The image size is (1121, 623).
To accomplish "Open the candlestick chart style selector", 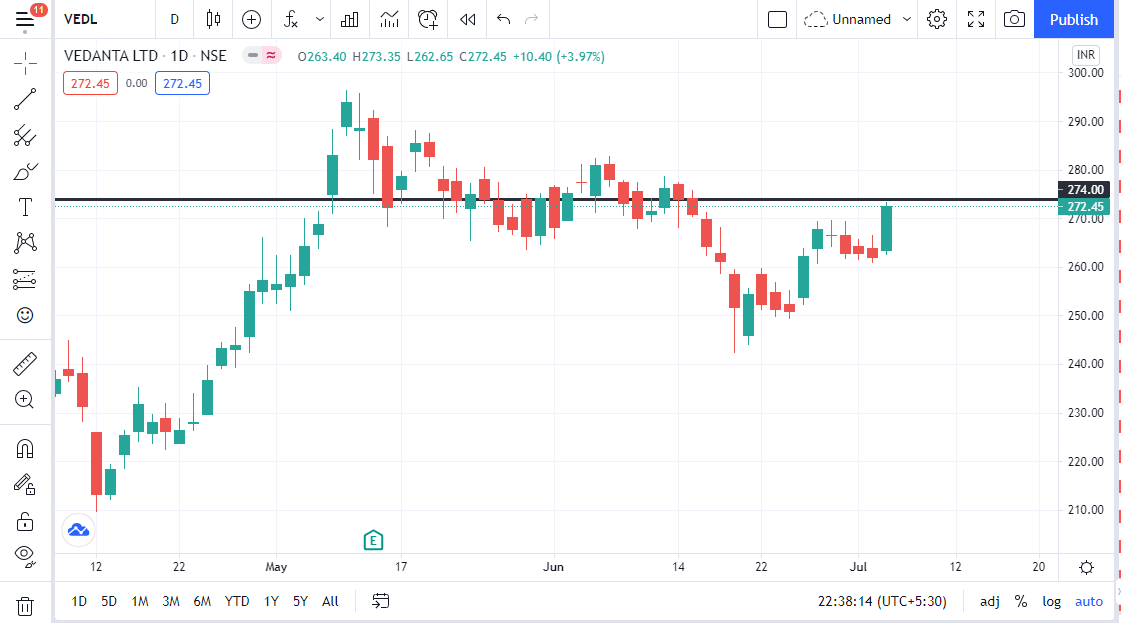I will [x=212, y=19].
